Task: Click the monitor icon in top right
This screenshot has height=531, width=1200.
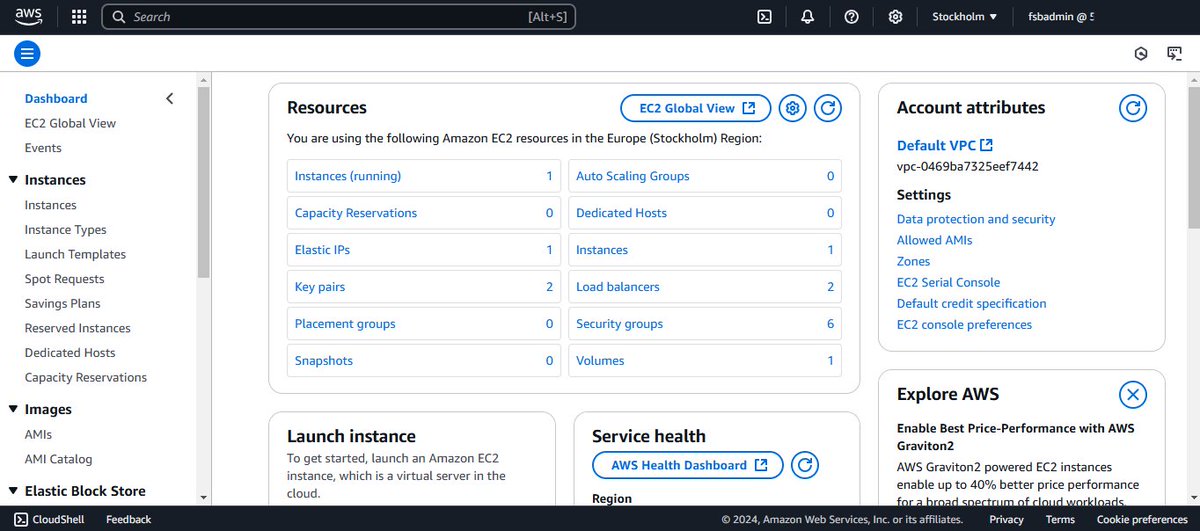Action: click(x=1175, y=54)
